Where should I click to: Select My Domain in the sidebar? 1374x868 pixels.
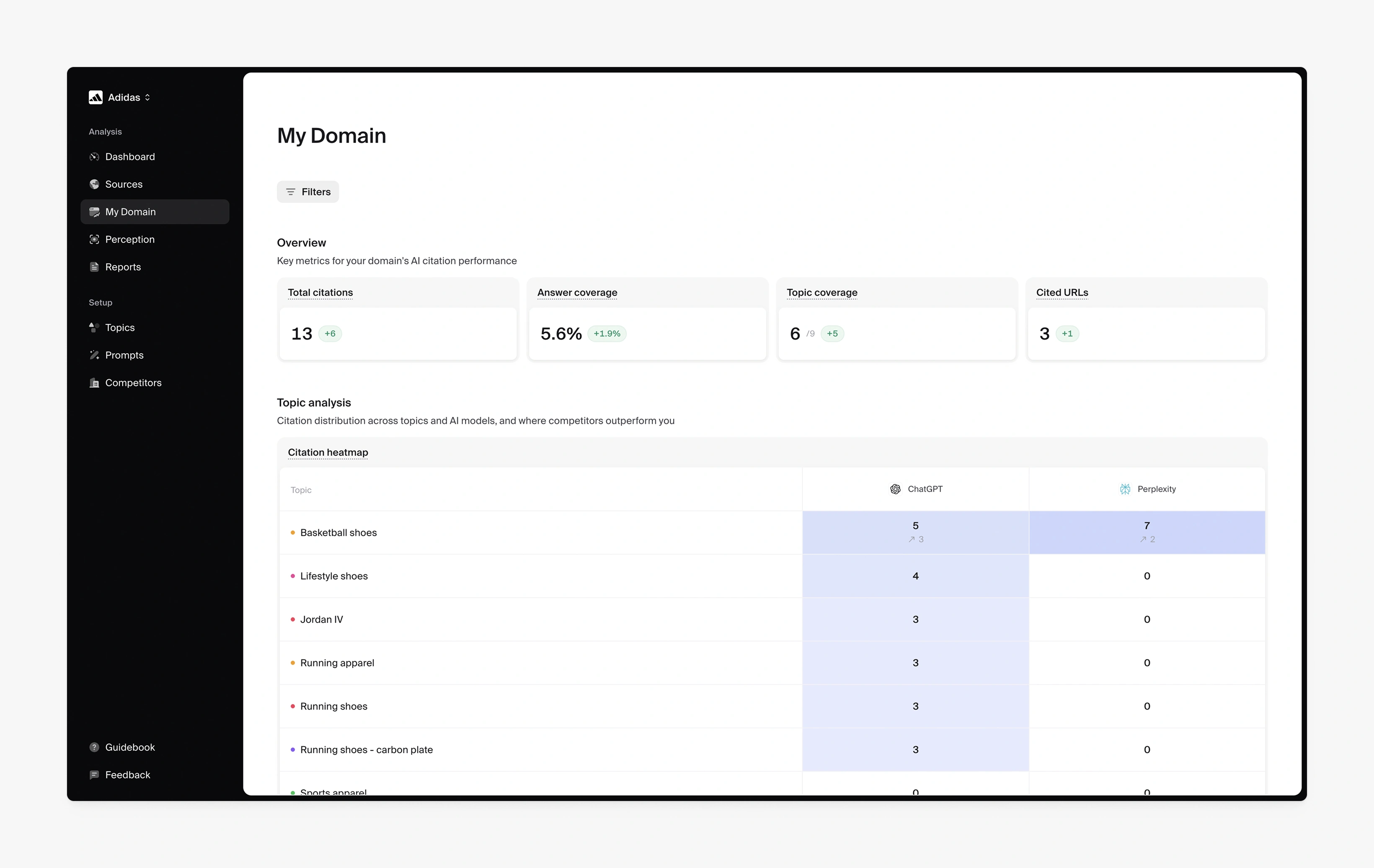click(155, 212)
